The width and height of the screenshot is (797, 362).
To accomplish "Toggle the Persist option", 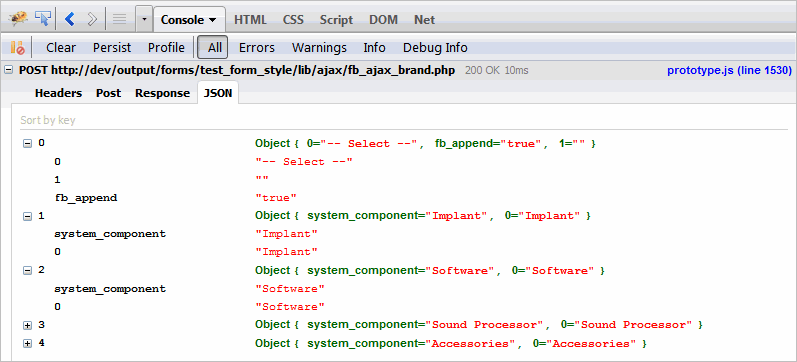I will coord(112,48).
